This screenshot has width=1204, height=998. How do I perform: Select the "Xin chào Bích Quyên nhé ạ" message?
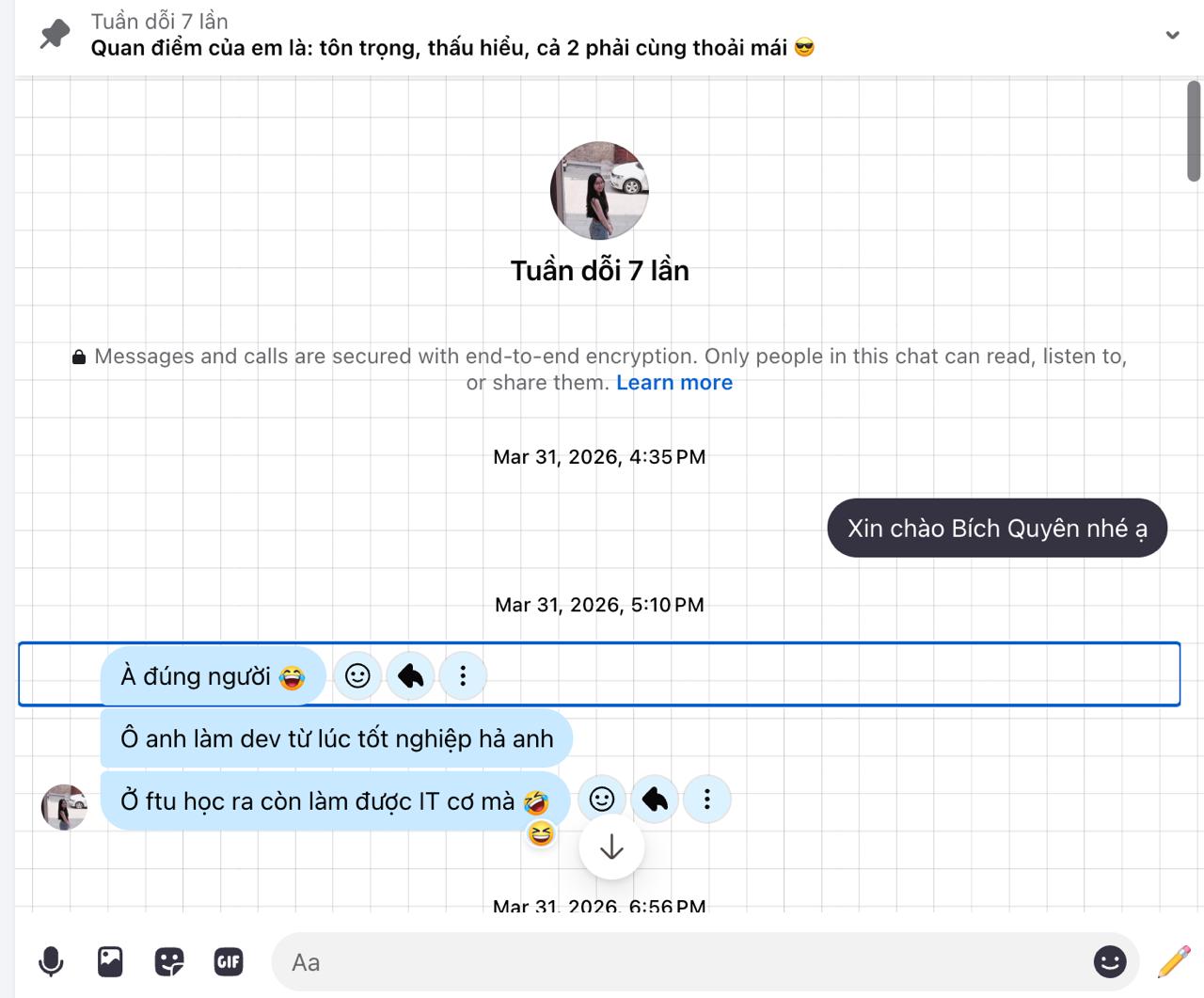(997, 528)
